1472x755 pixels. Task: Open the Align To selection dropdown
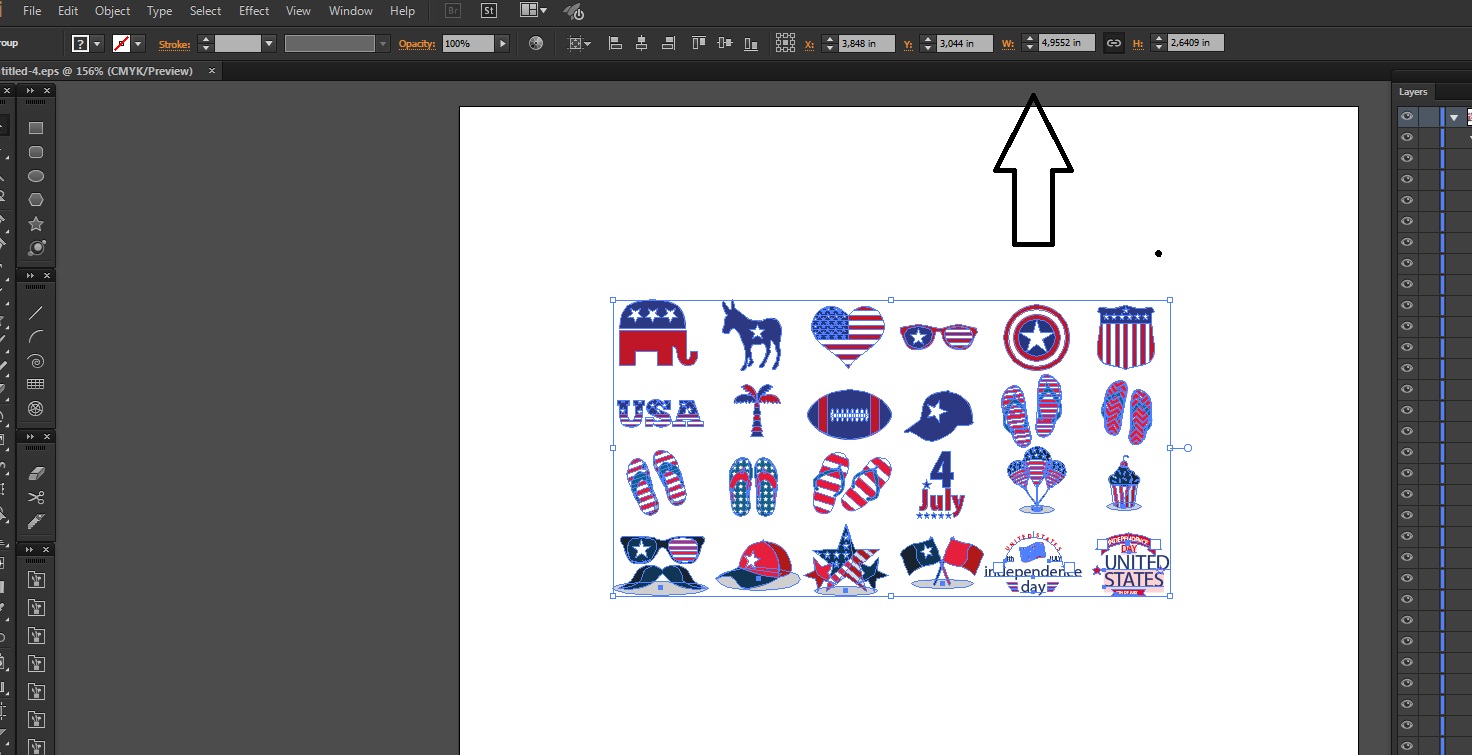click(x=579, y=43)
